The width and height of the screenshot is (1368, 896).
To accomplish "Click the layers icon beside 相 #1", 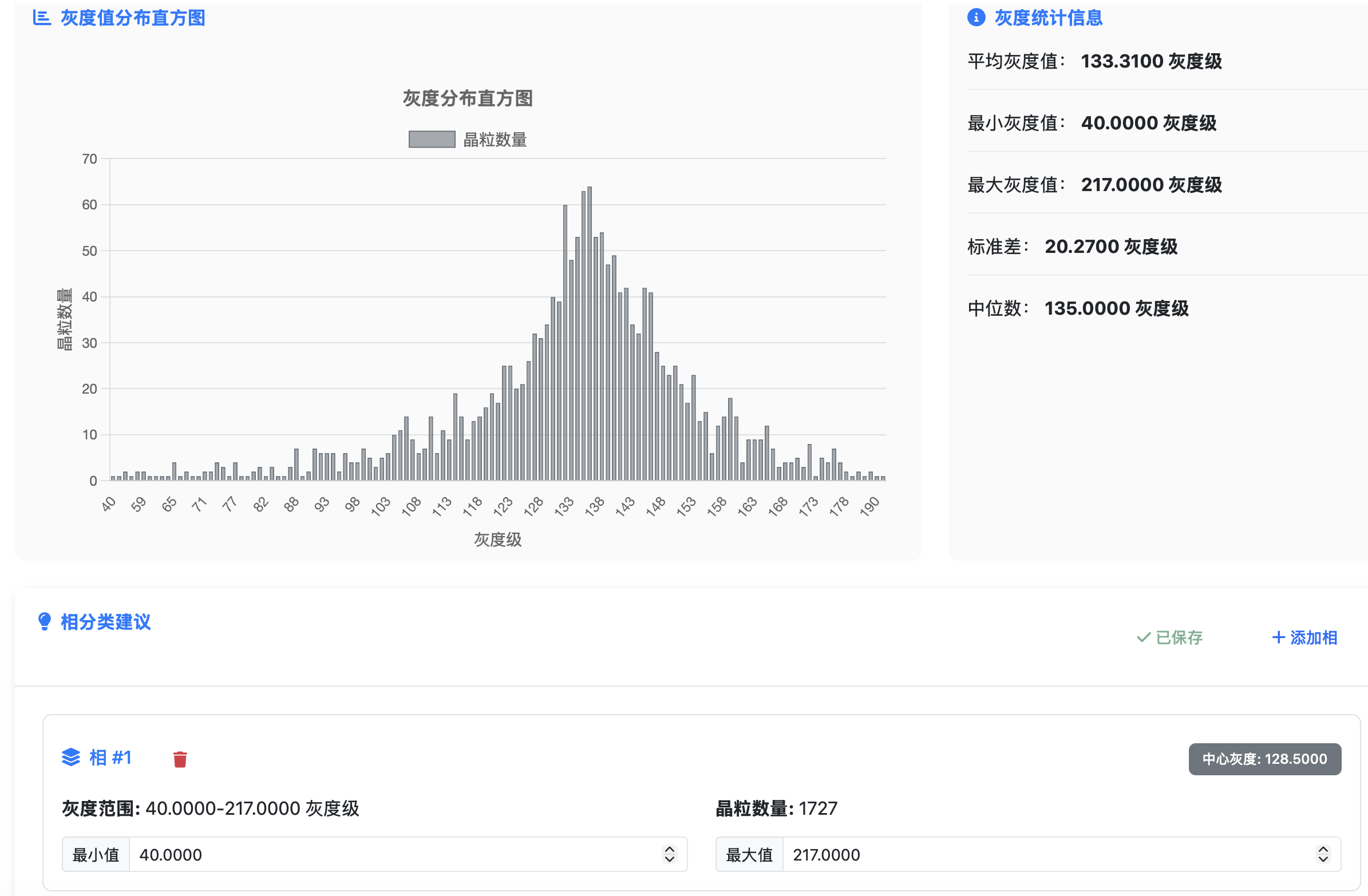I will (x=71, y=758).
